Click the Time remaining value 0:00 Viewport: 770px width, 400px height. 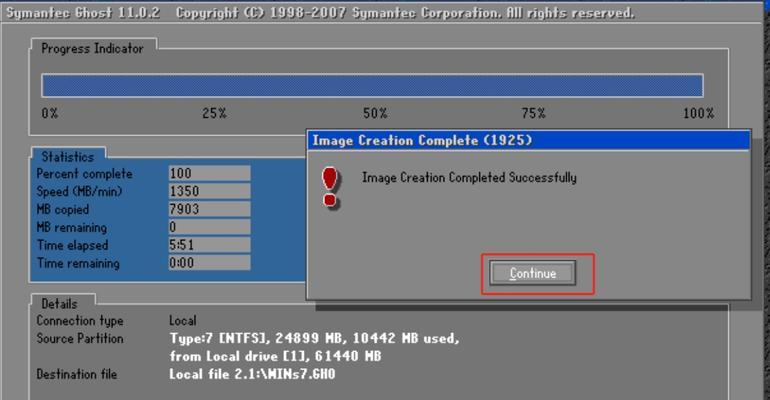(x=209, y=263)
